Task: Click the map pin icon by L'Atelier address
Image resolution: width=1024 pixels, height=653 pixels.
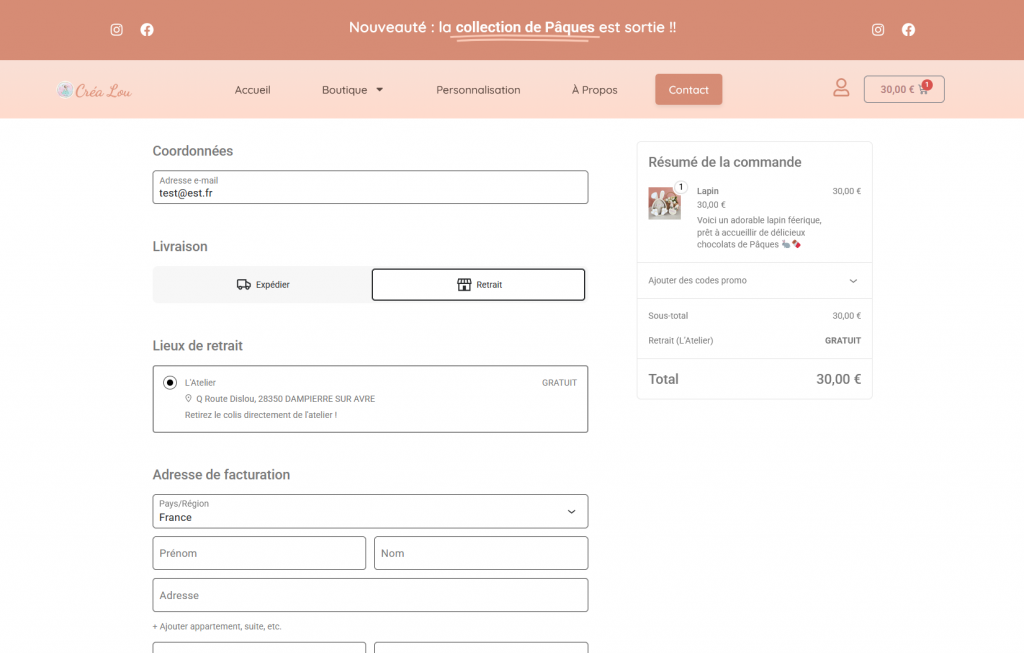Action: (x=188, y=398)
